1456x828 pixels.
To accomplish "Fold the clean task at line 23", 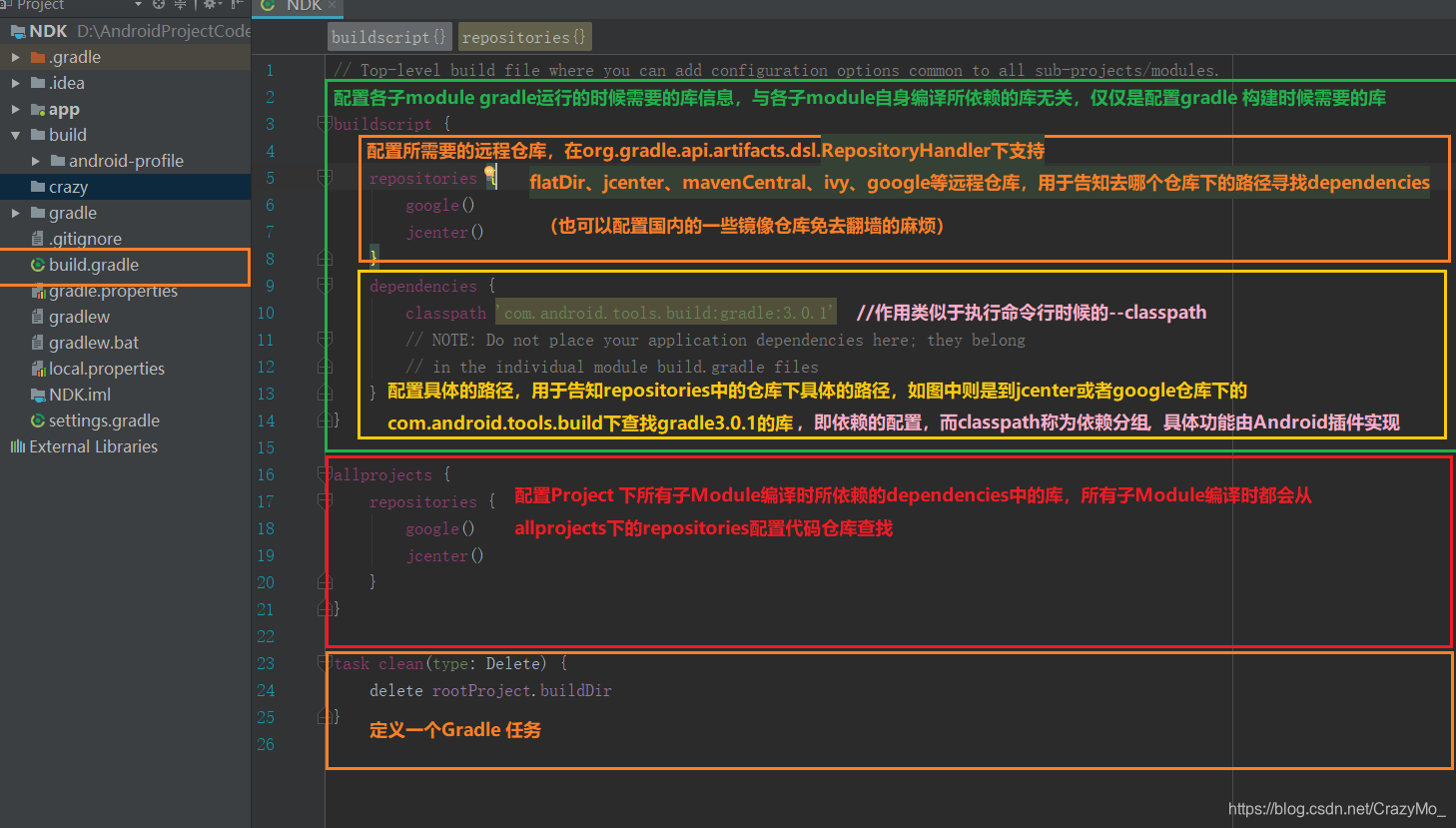I will [x=325, y=663].
